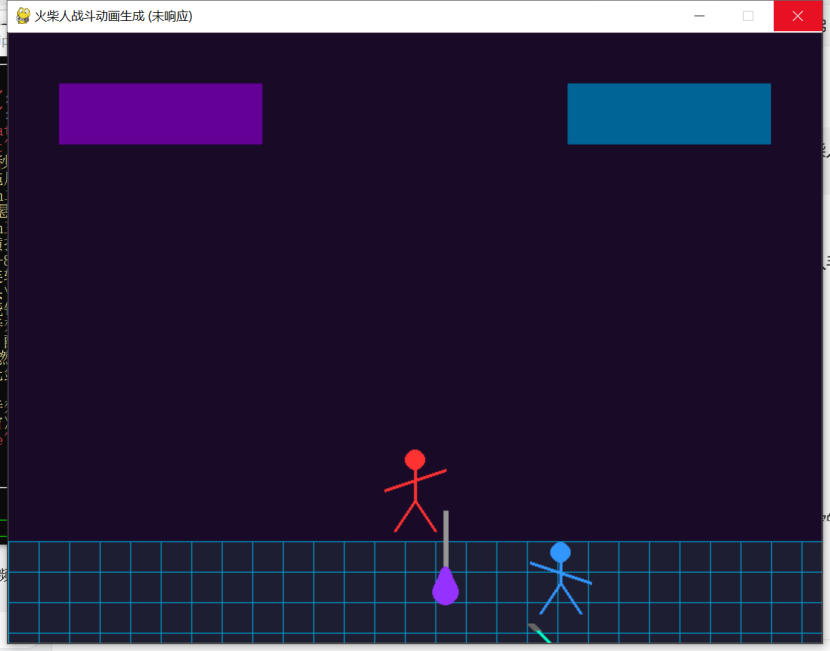
Task: Maximize the stickman animation window
Action: pos(748,16)
